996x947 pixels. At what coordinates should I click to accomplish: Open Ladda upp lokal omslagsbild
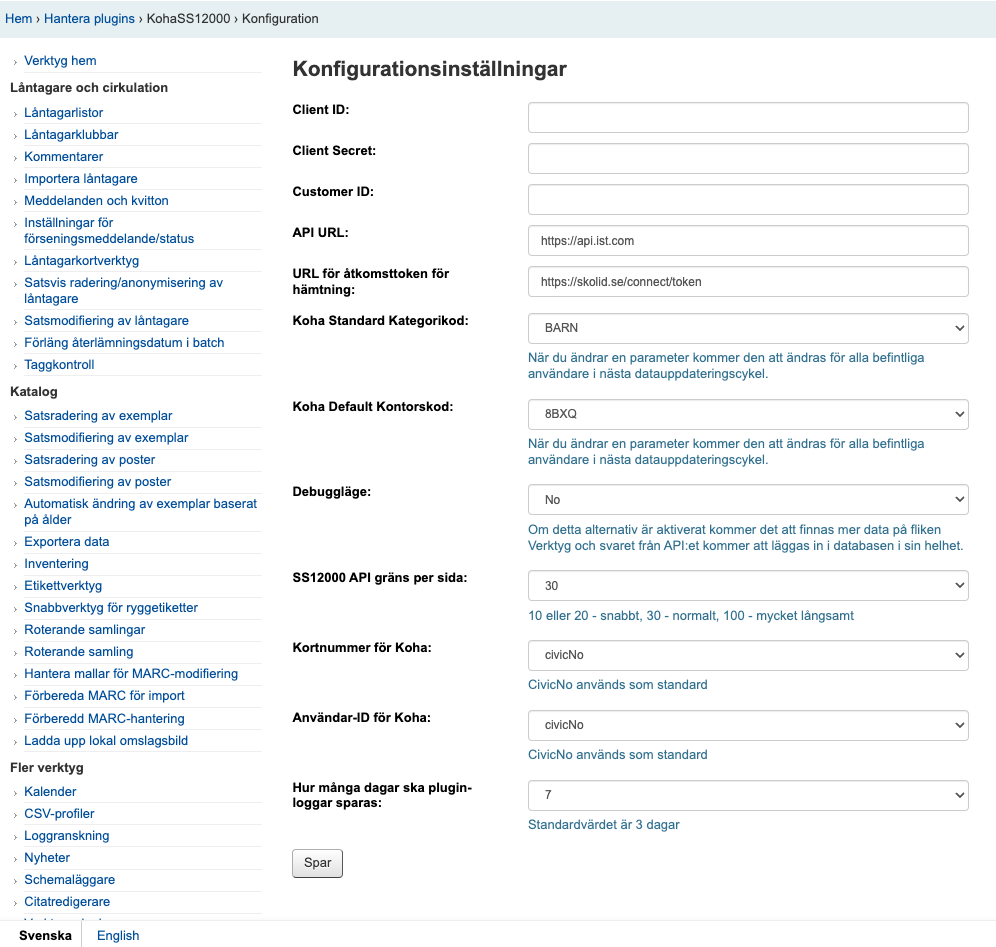click(106, 741)
